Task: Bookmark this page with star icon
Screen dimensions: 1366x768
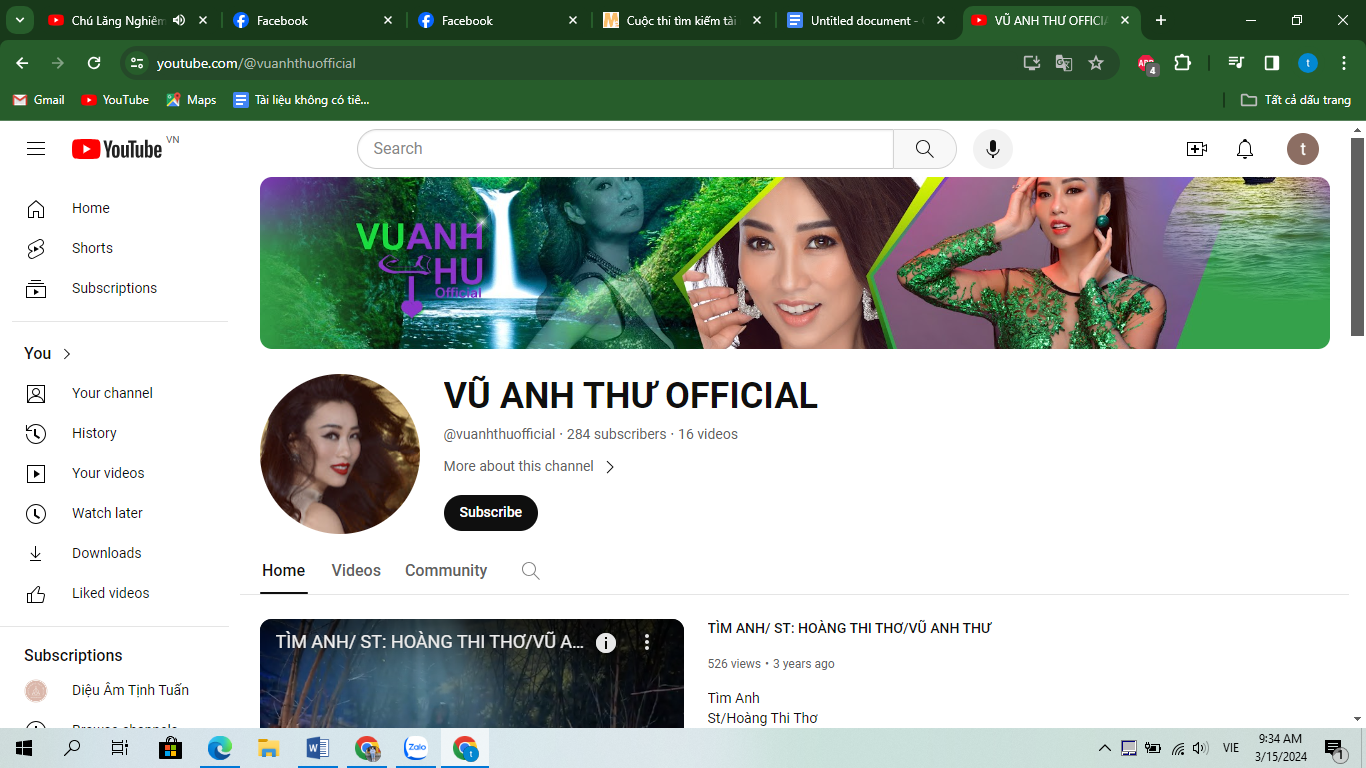Action: 1096,63
